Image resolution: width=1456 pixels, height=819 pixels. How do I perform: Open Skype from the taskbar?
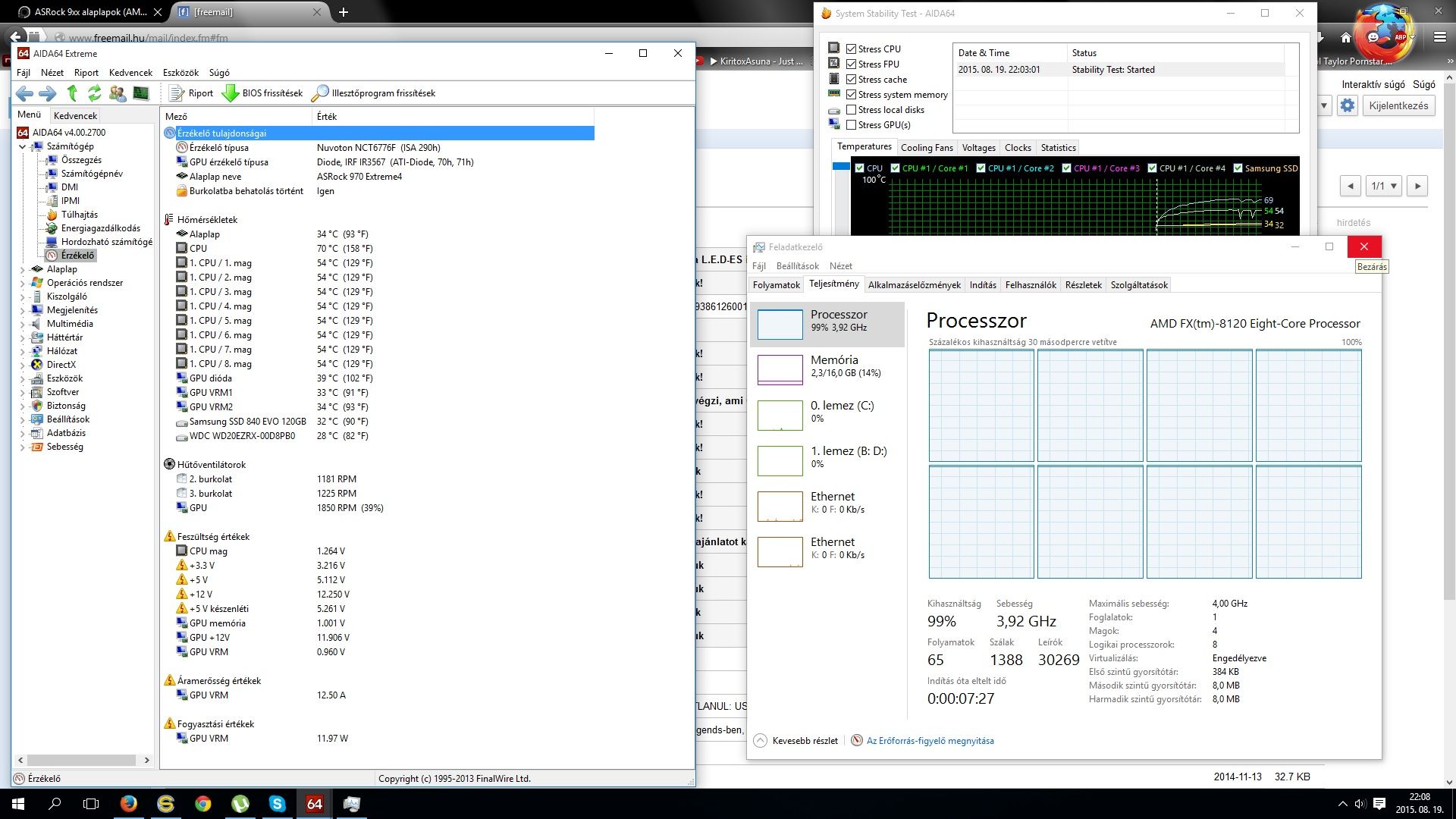(277, 804)
